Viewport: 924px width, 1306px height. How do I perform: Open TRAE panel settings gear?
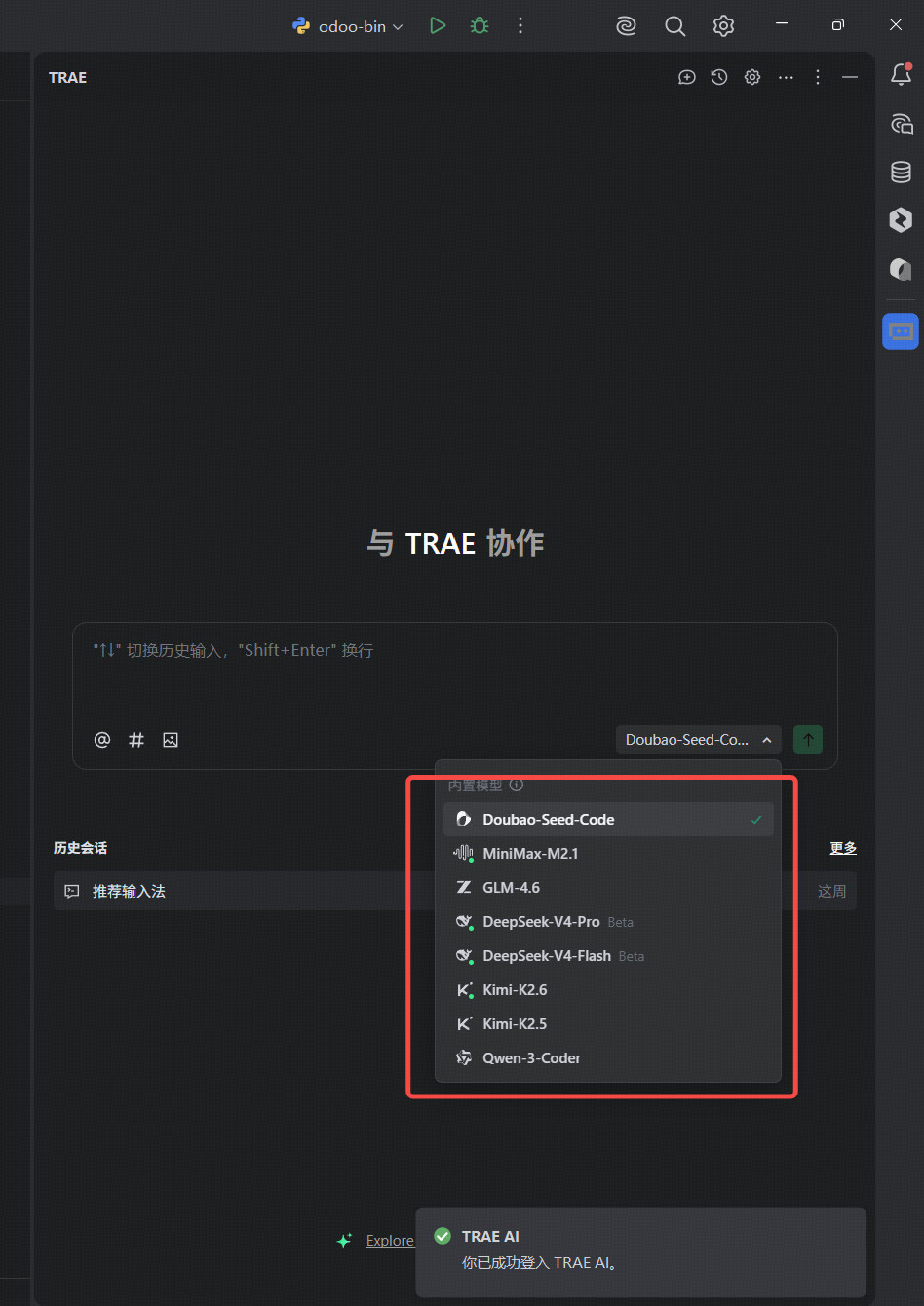coord(752,77)
